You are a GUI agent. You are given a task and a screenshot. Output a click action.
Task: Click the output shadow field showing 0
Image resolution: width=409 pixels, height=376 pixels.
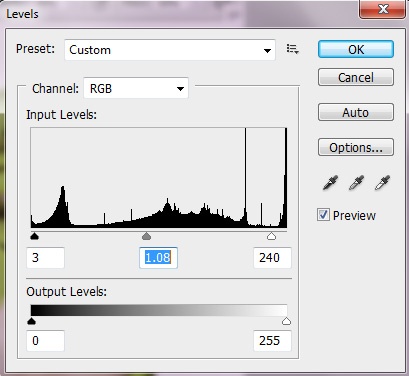point(45,341)
